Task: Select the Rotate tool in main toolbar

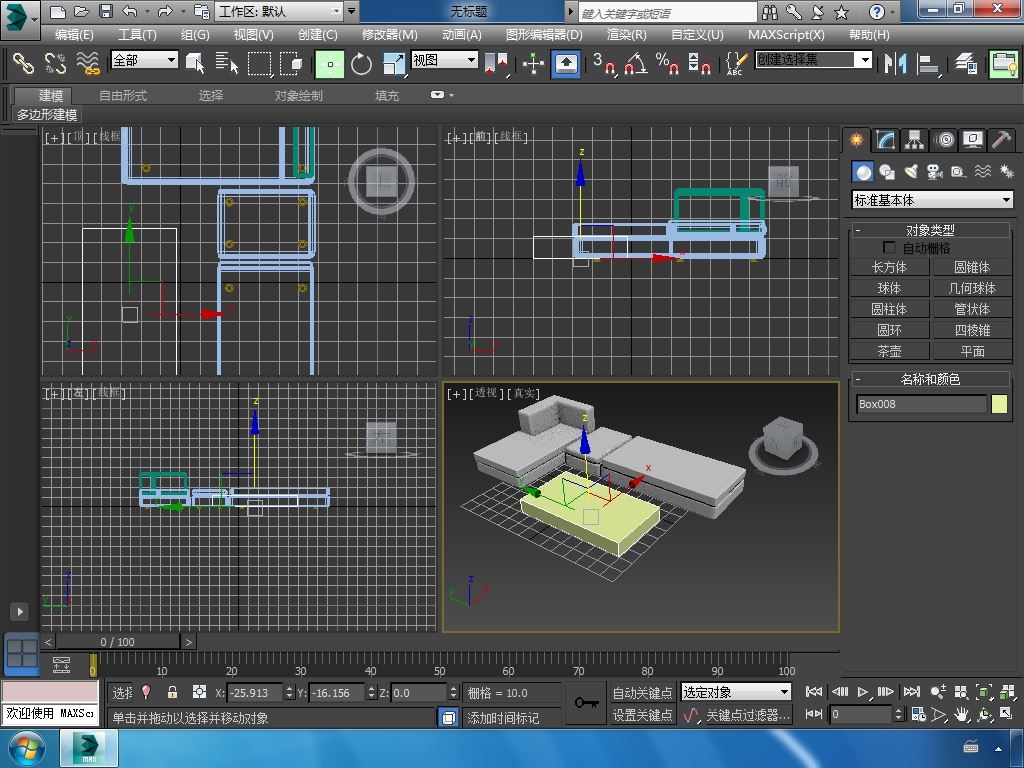Action: (361, 64)
